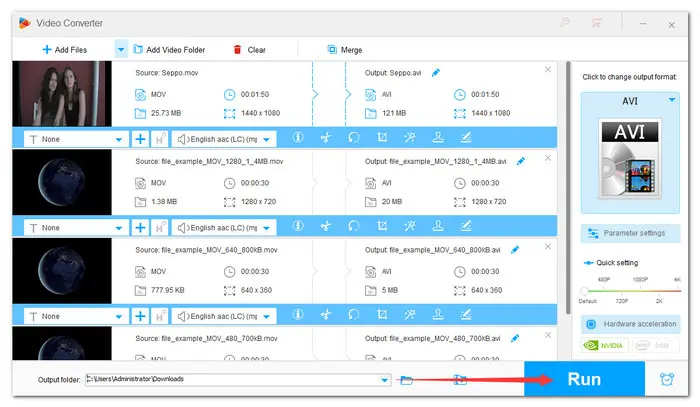Open trim scissors for file_example_MOV_640 row
Image resolution: width=700 pixels, height=407 pixels.
pyautogui.click(x=326, y=314)
